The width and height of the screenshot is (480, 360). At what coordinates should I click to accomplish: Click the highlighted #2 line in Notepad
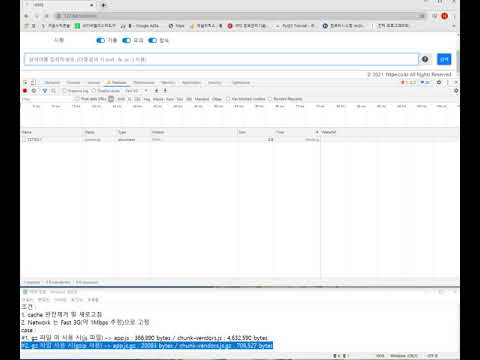[147, 346]
